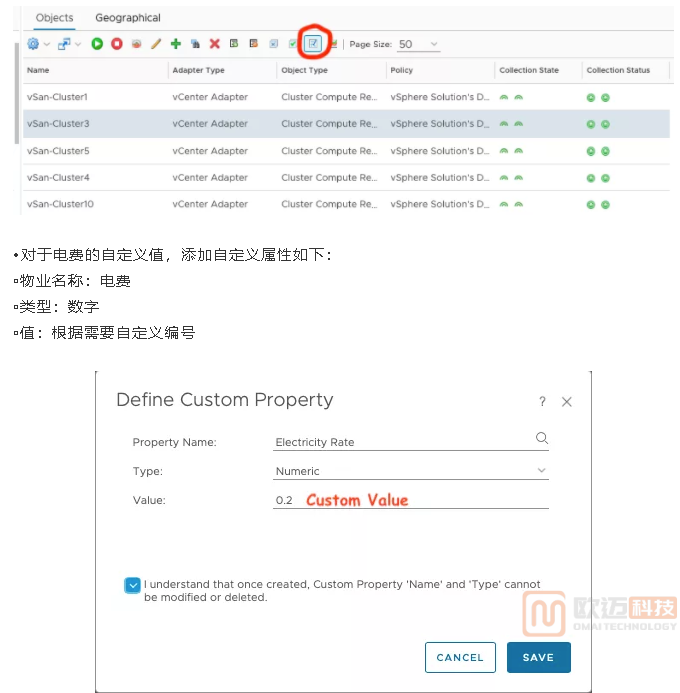Click the Value field containing 0.2
The width and height of the screenshot is (680, 693).
[x=410, y=500]
